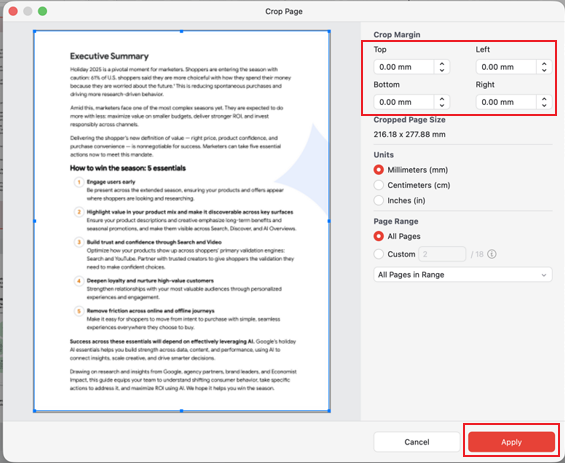This screenshot has width=565, height=463.
Task: Click the numbered 3 circle in the preview
Action: (x=79, y=242)
